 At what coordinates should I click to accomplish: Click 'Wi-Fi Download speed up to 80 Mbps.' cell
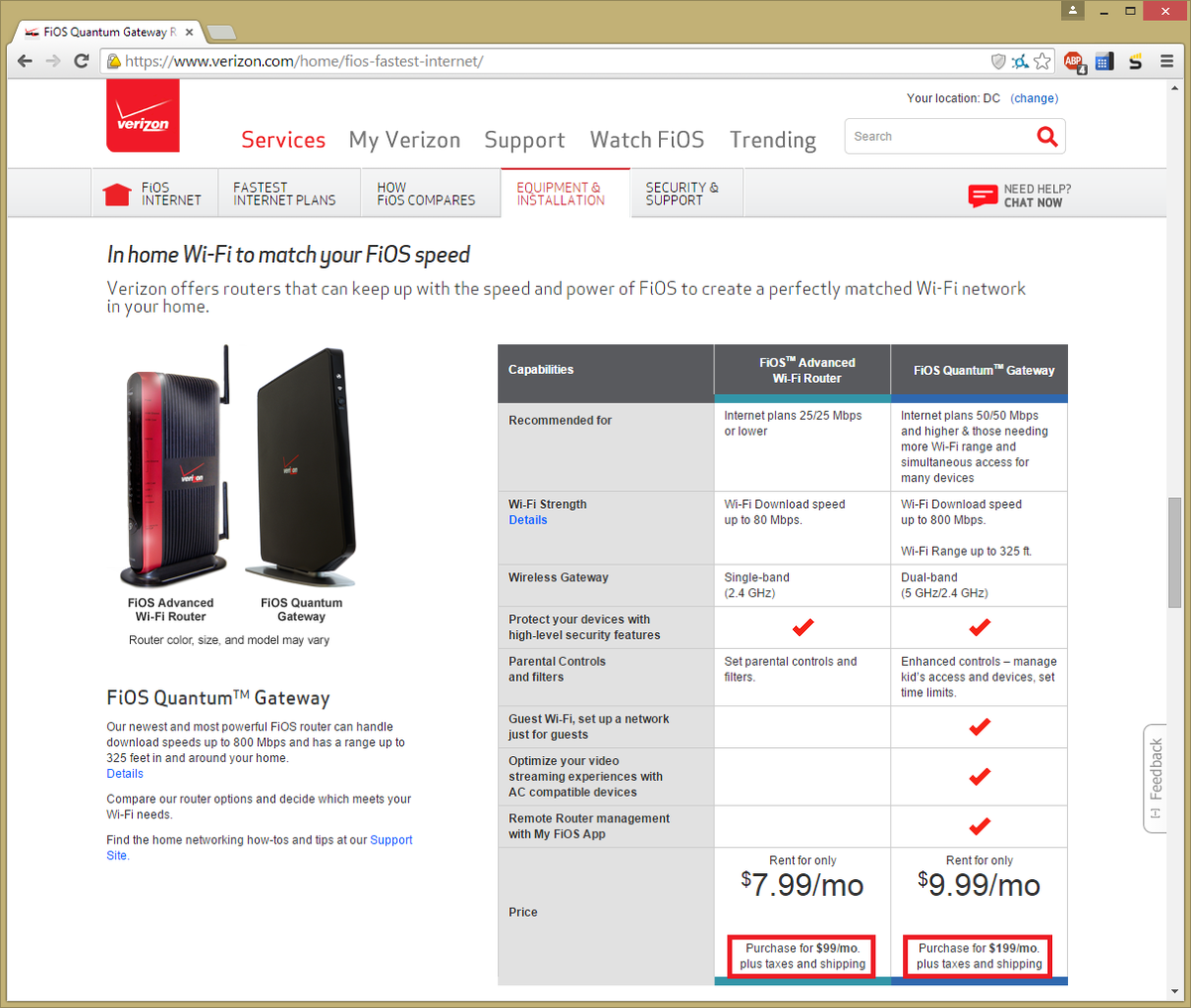(802, 528)
